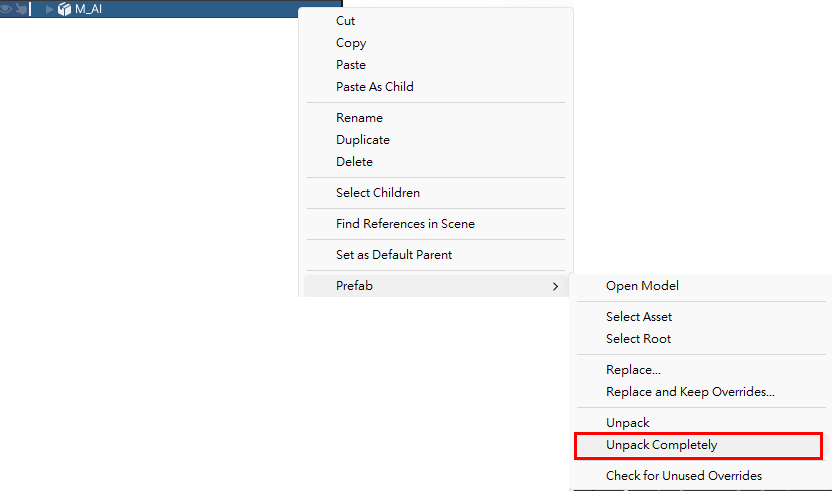This screenshot has width=832, height=491.
Task: Choose Select Asset in the submenu
Action: point(639,316)
